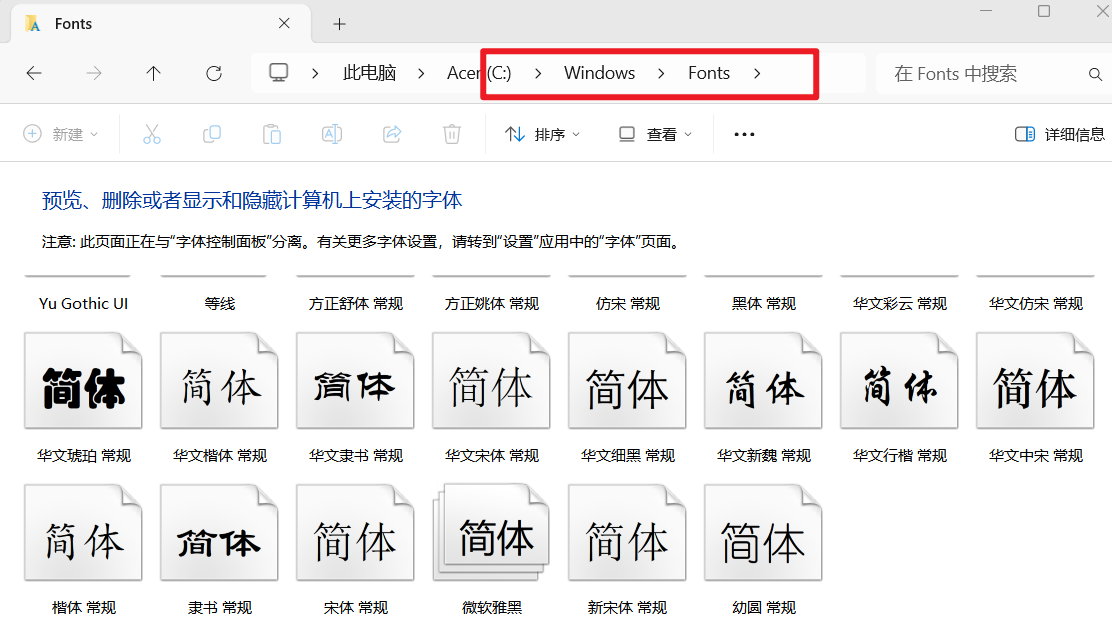Select the 华文宋体 常规 font thumbnail
Screen dimensions: 1112x625
(491, 381)
